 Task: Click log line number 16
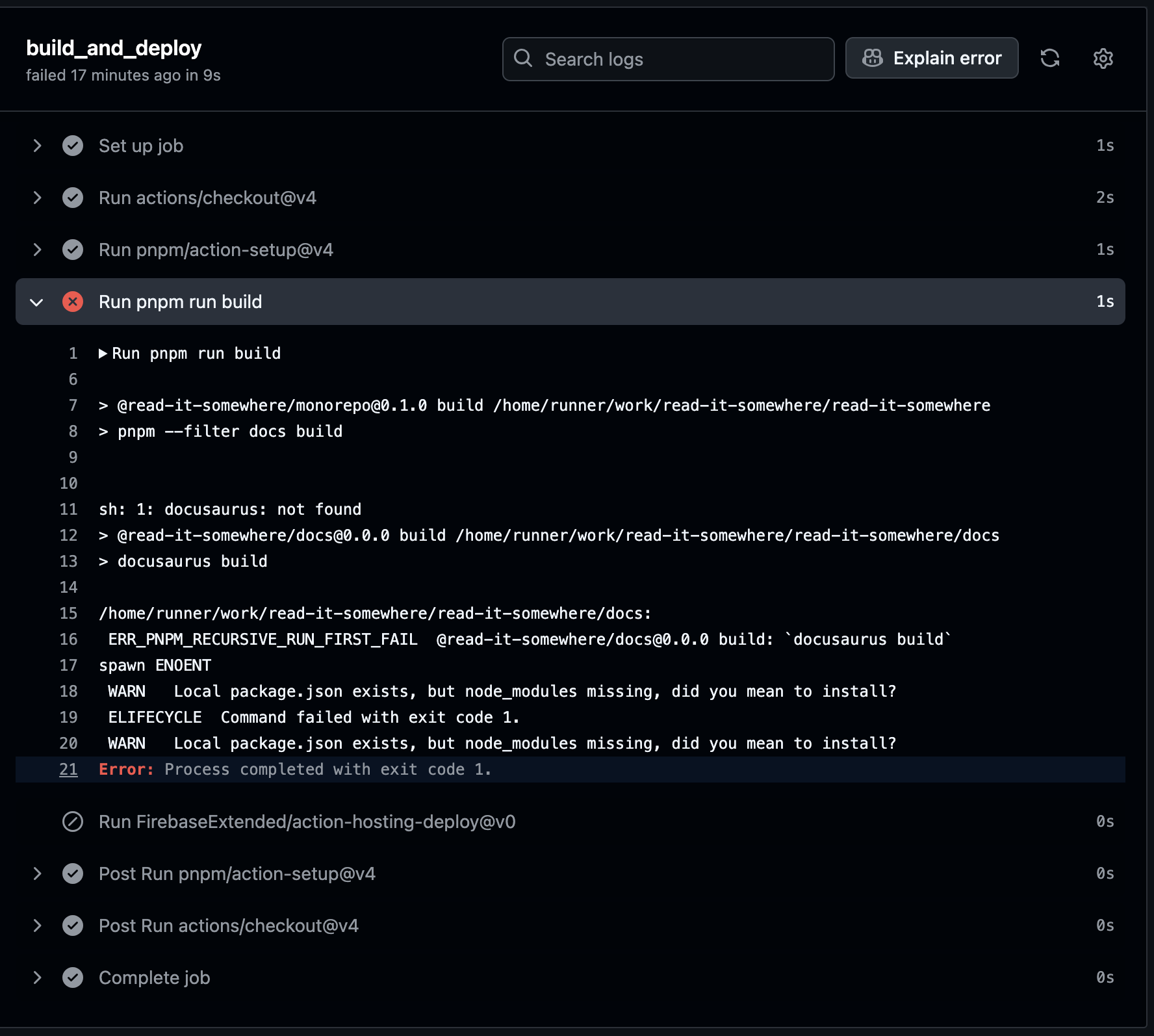[68, 640]
